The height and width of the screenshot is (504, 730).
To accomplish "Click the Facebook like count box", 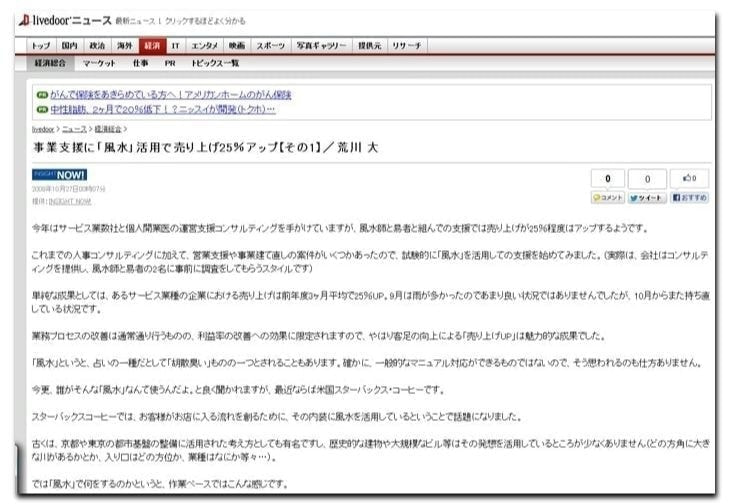I will (689, 178).
